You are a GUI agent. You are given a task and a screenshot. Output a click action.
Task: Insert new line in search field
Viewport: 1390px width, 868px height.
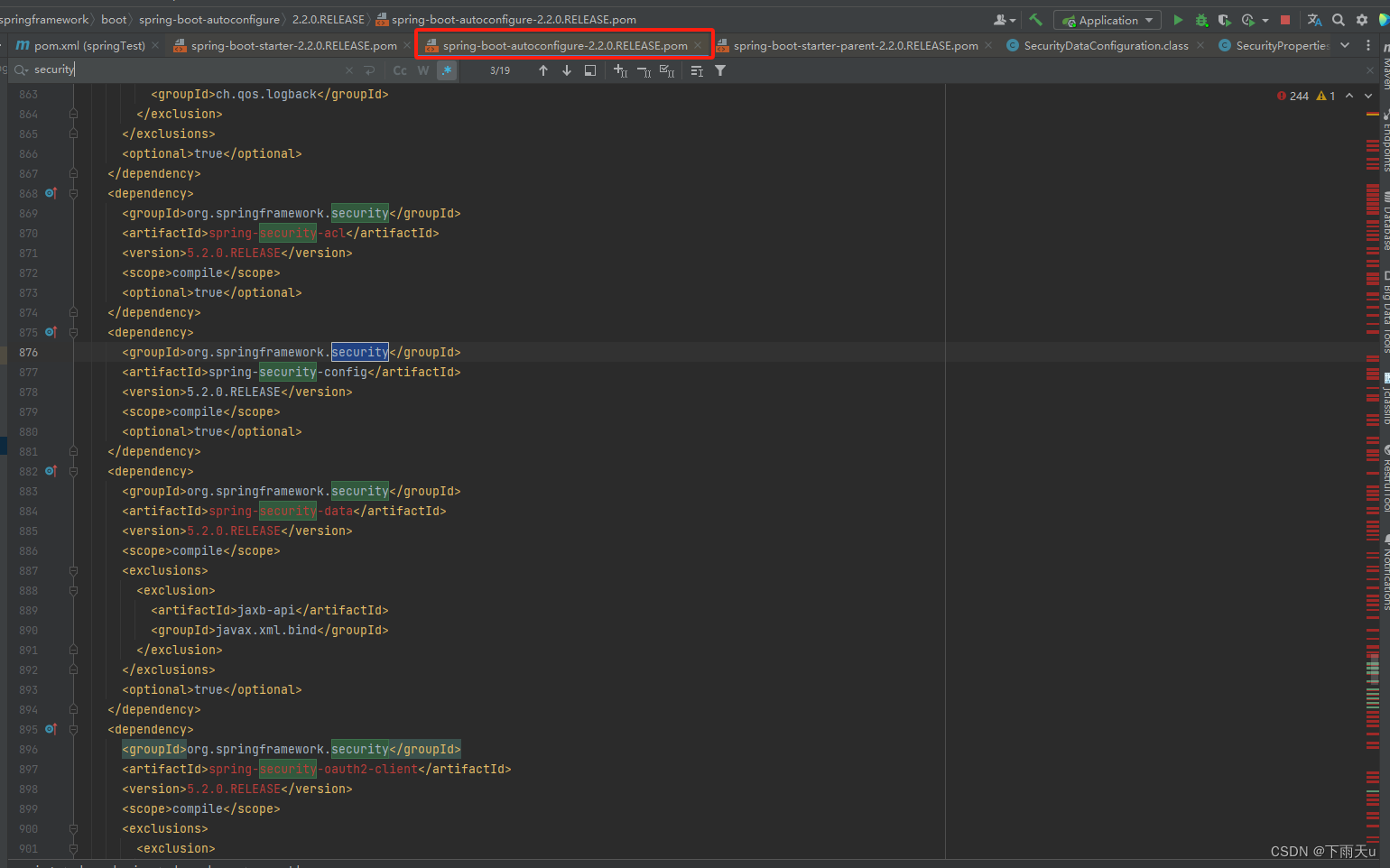coord(369,70)
